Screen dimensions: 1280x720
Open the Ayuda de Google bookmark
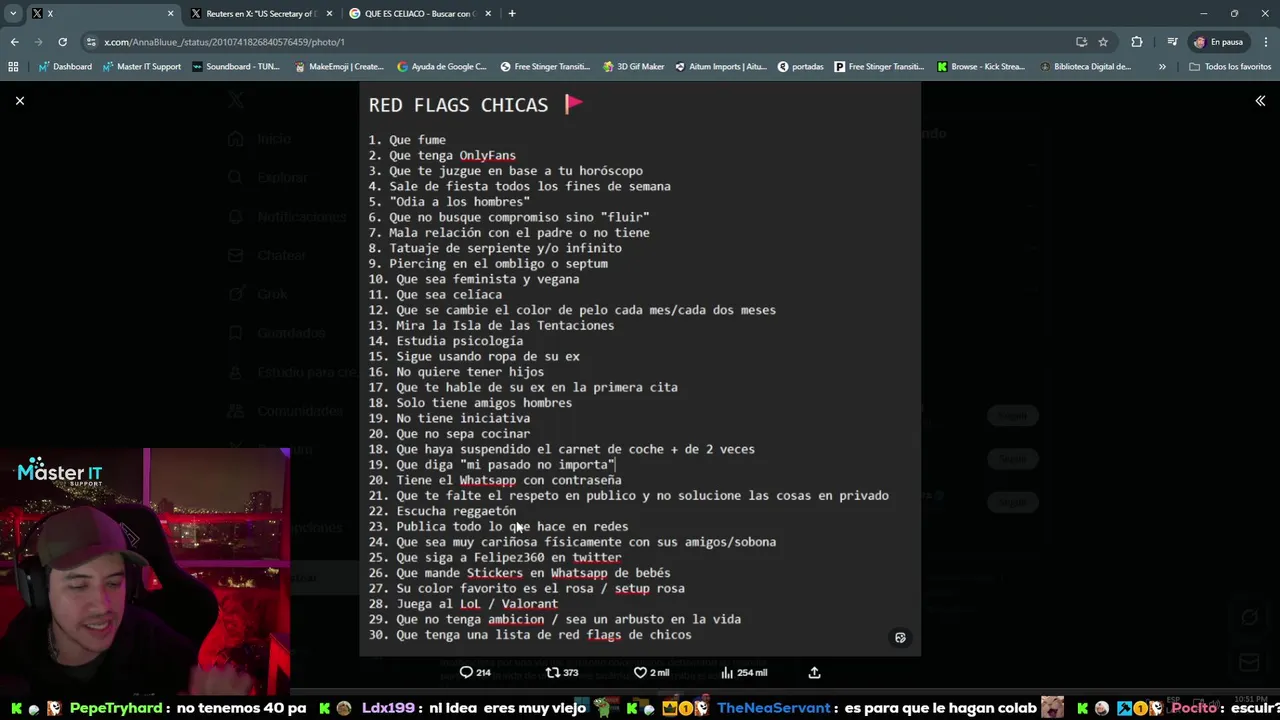pyautogui.click(x=442, y=67)
